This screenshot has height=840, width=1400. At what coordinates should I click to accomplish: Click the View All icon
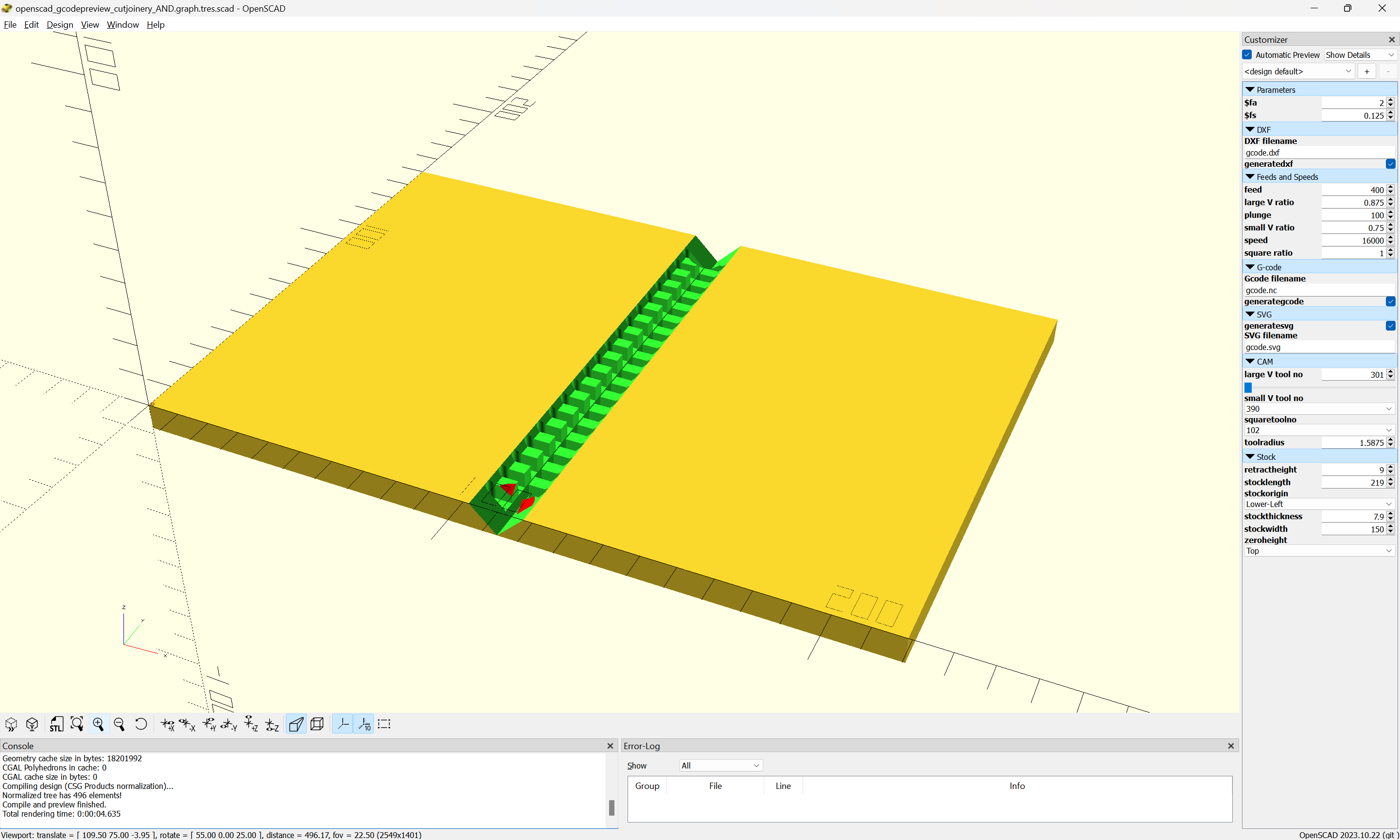click(77, 724)
